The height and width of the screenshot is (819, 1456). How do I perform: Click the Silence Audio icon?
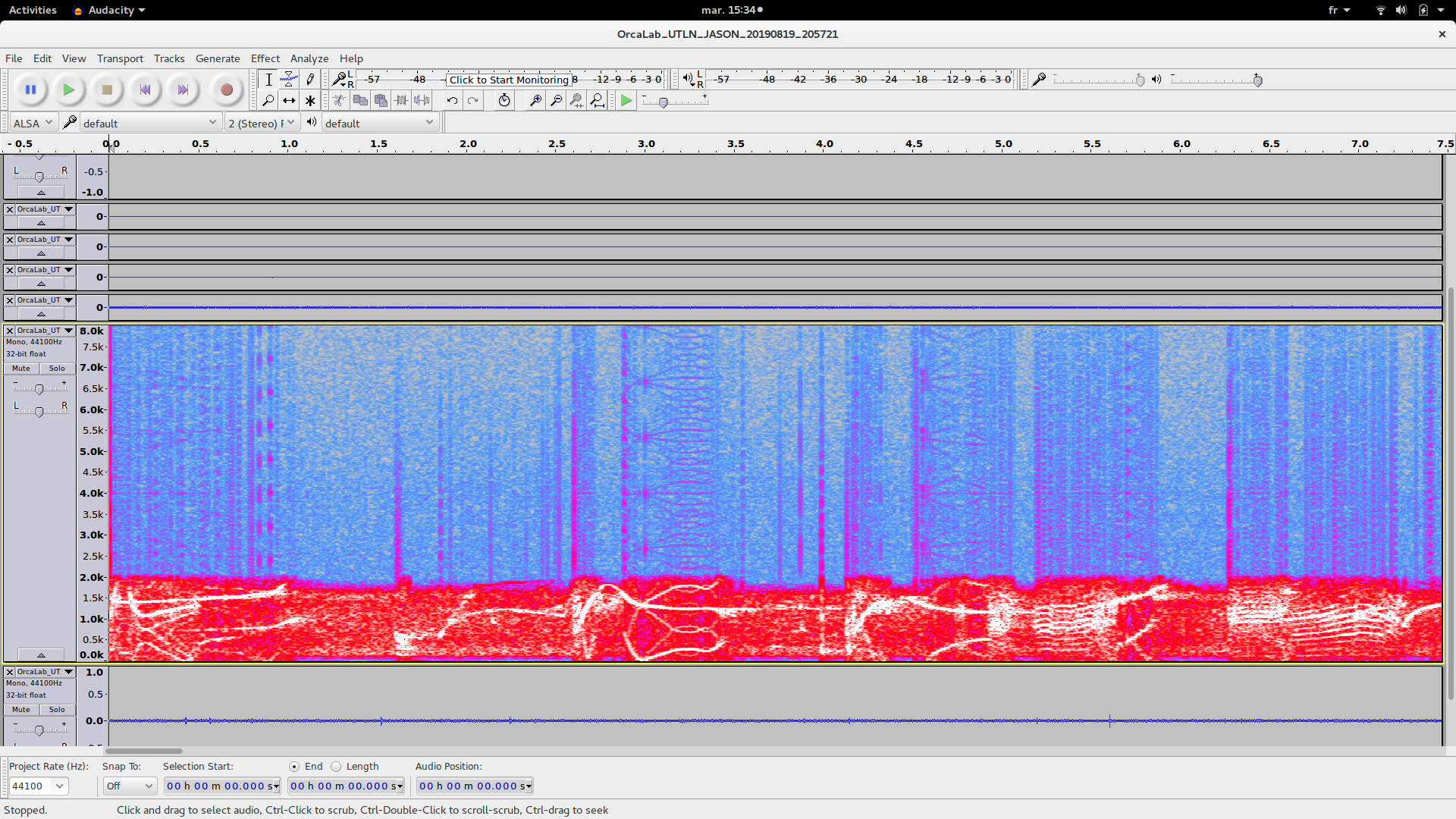tap(422, 100)
